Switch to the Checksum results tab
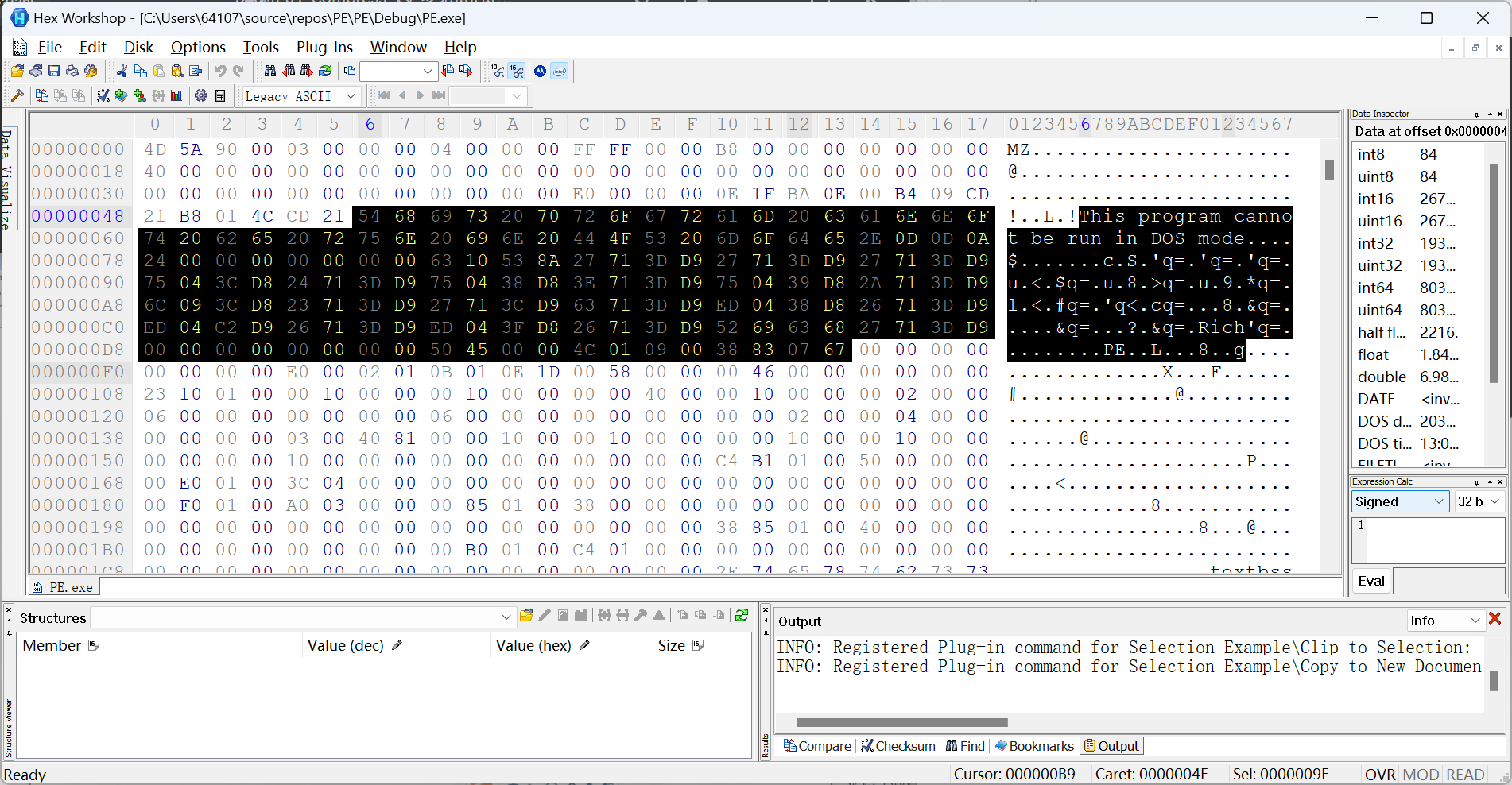The width and height of the screenshot is (1512, 785). 898,746
